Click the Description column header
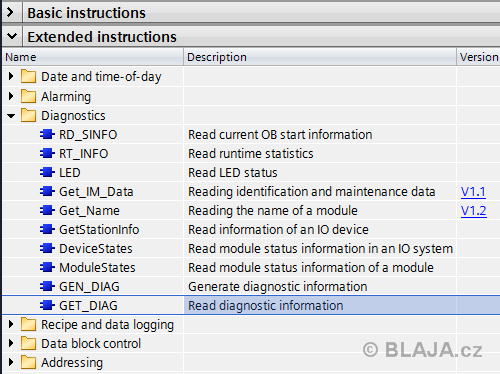This screenshot has width=500, height=374. point(320,57)
